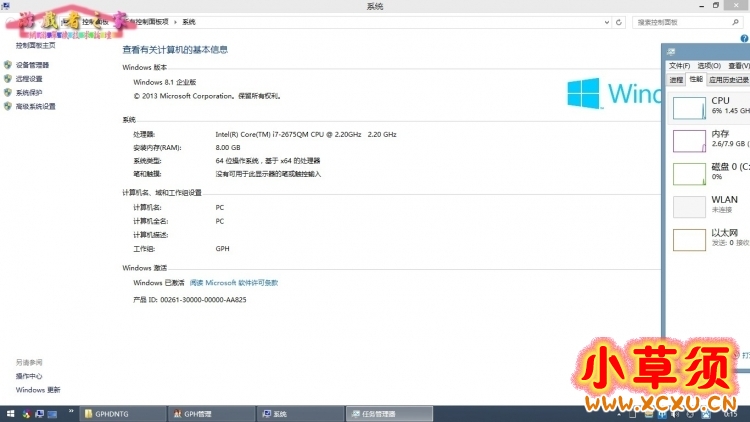Switch to 性能 tab in Task Manager
The image size is (750, 422).
click(696, 79)
